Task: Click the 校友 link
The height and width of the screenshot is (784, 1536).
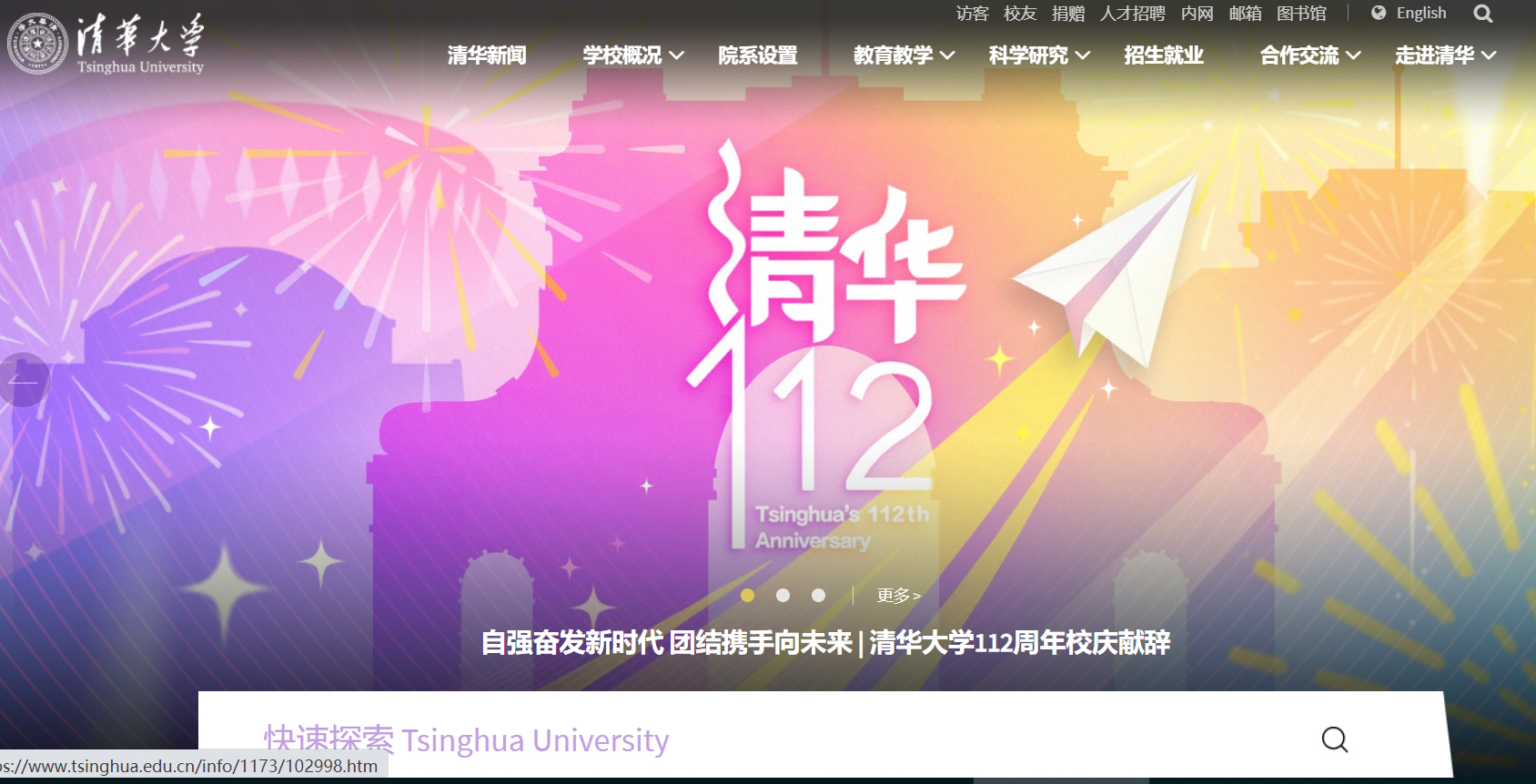Action: (x=1020, y=13)
